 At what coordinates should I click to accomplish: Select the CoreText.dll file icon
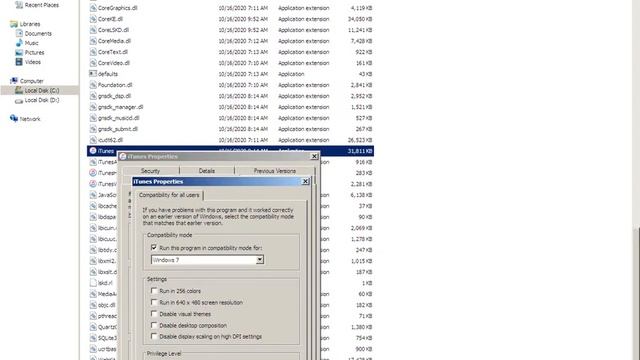pyautogui.click(x=93, y=52)
